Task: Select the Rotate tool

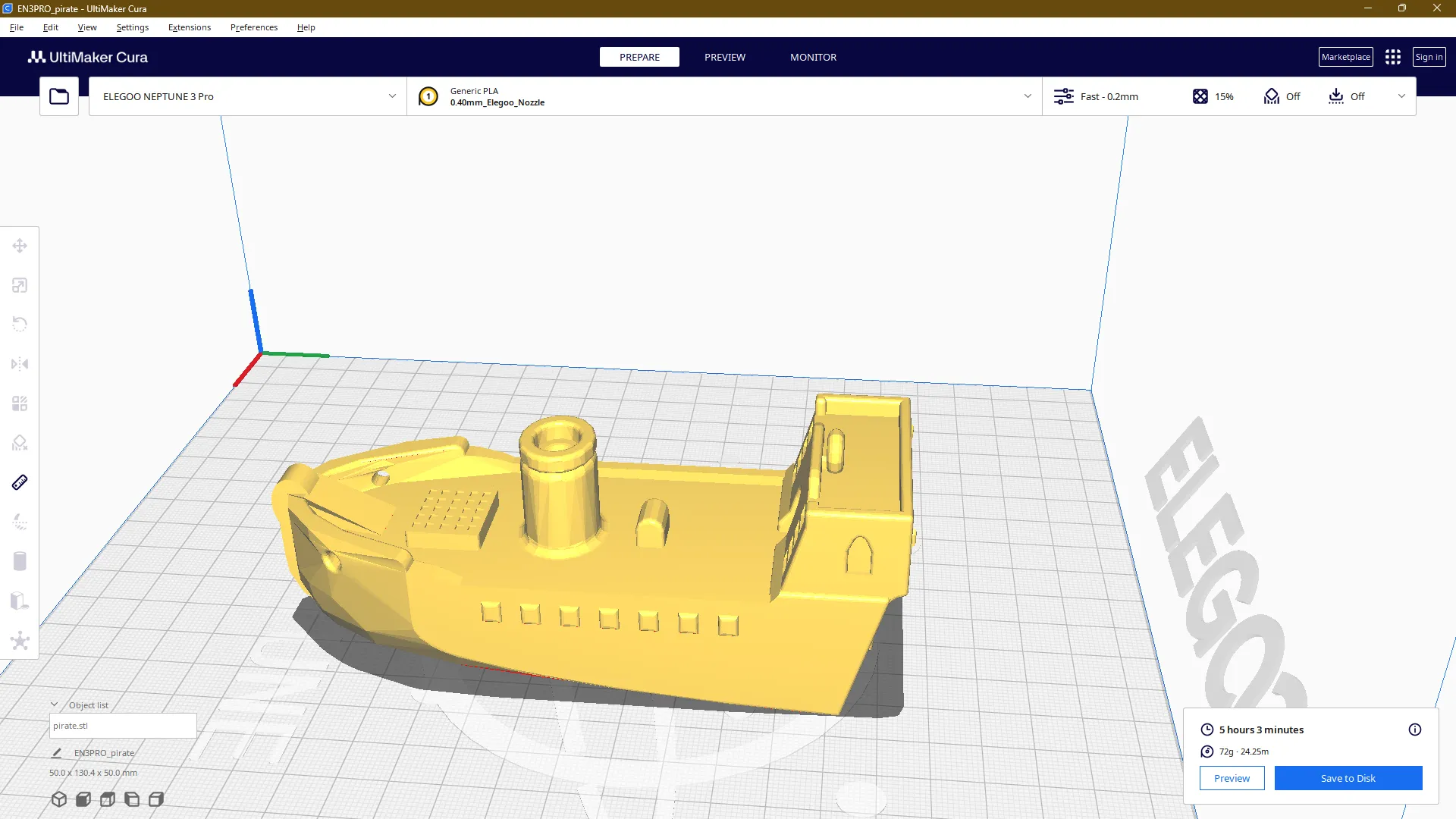Action: pyautogui.click(x=20, y=325)
